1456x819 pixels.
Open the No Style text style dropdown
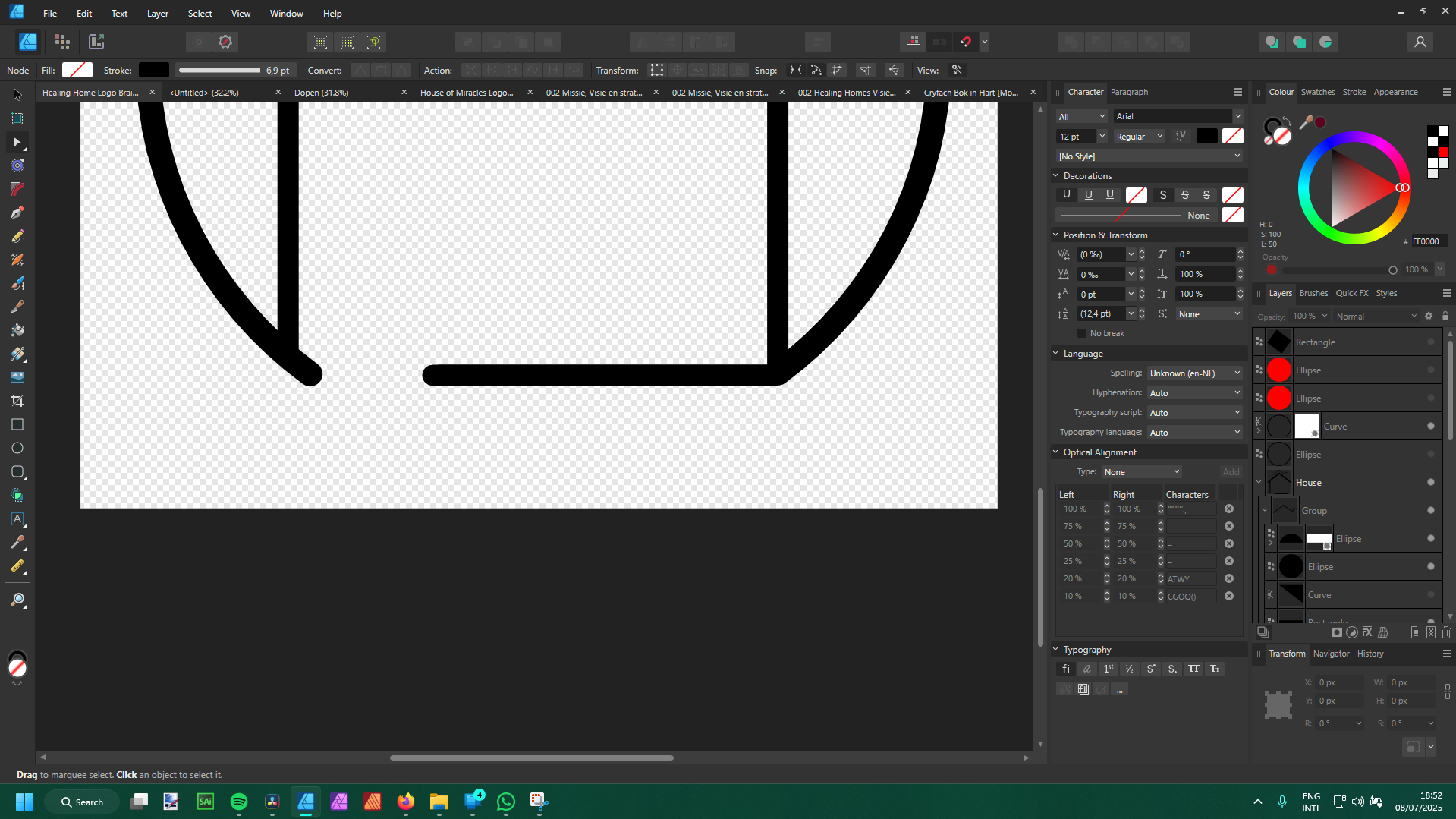click(x=1149, y=156)
